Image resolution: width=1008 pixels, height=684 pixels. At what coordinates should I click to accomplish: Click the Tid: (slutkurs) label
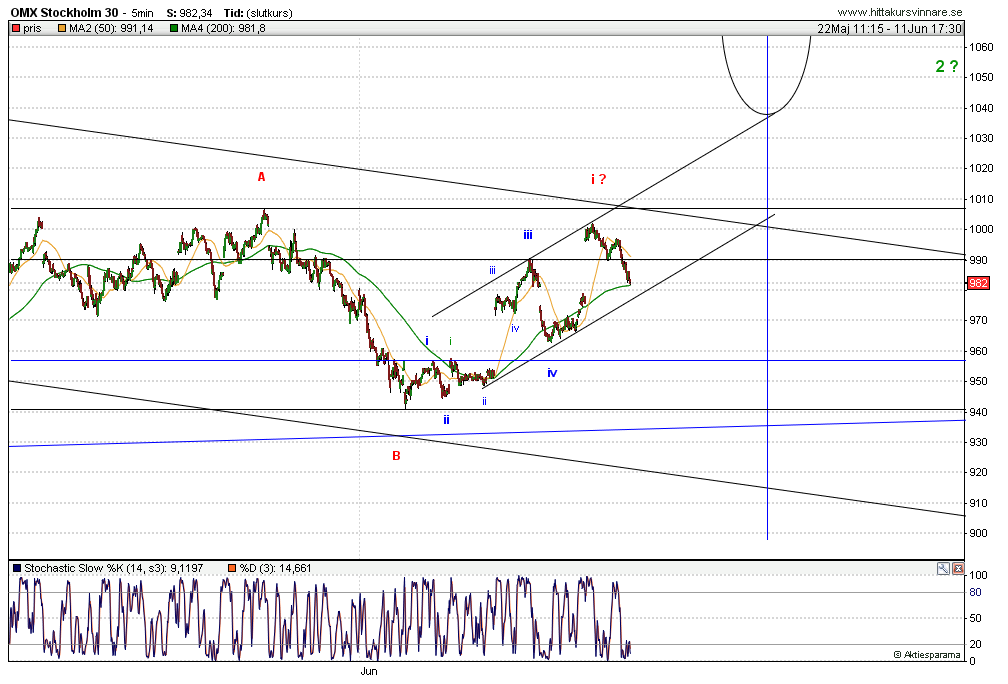point(258,14)
